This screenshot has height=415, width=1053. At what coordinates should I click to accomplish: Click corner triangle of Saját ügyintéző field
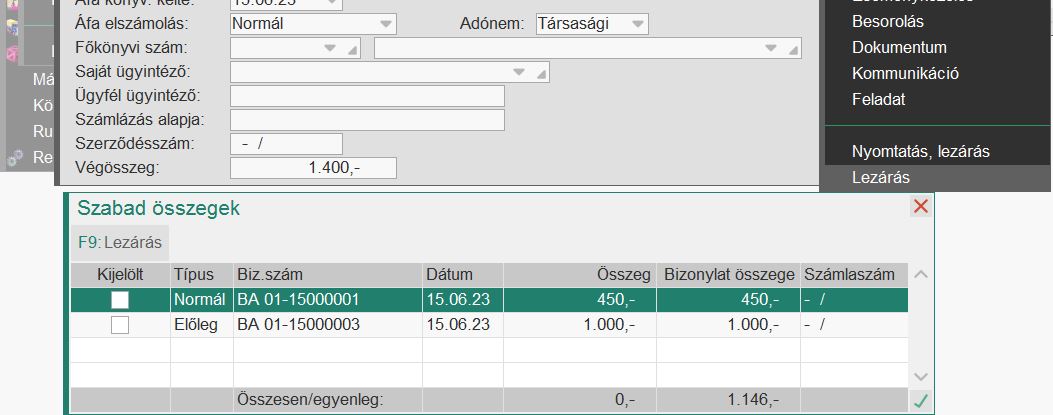(541, 74)
